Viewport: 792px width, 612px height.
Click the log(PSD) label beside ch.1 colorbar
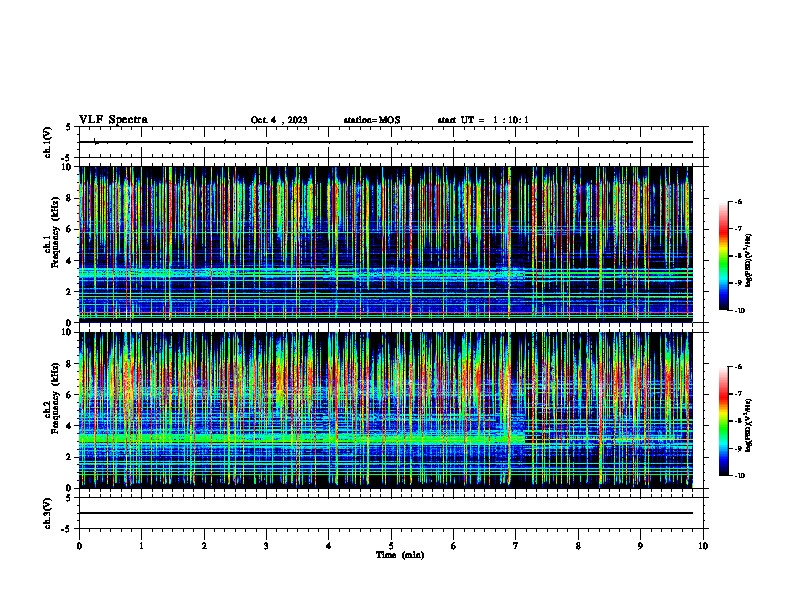(x=749, y=261)
